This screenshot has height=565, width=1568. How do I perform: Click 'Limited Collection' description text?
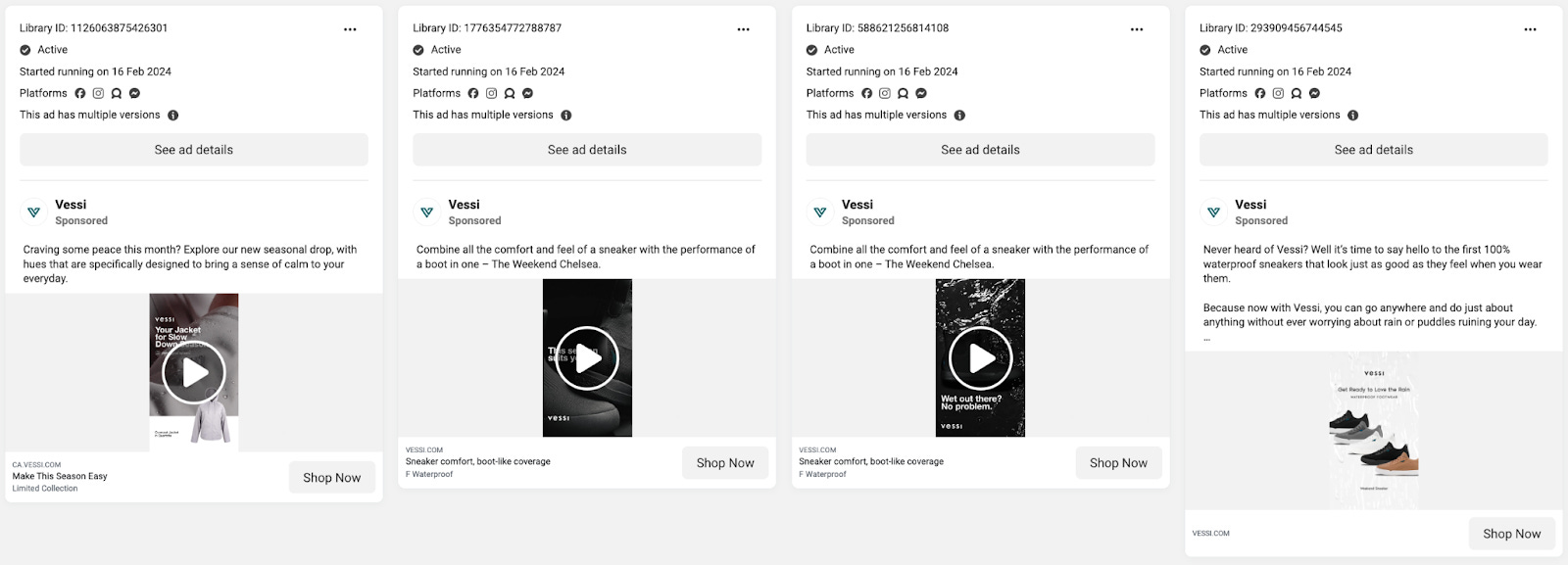point(45,488)
